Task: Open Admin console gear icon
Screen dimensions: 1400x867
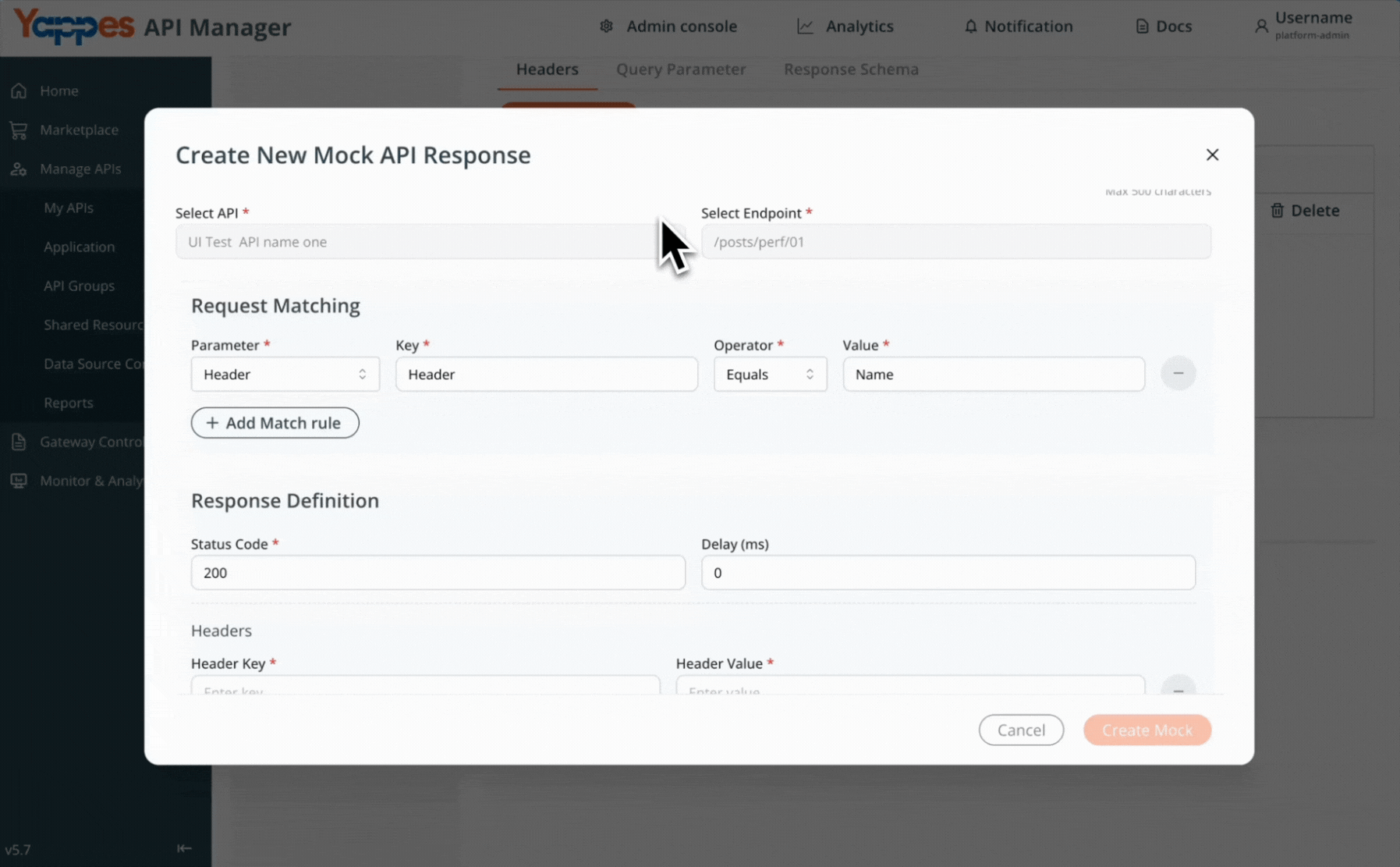Action: (606, 27)
